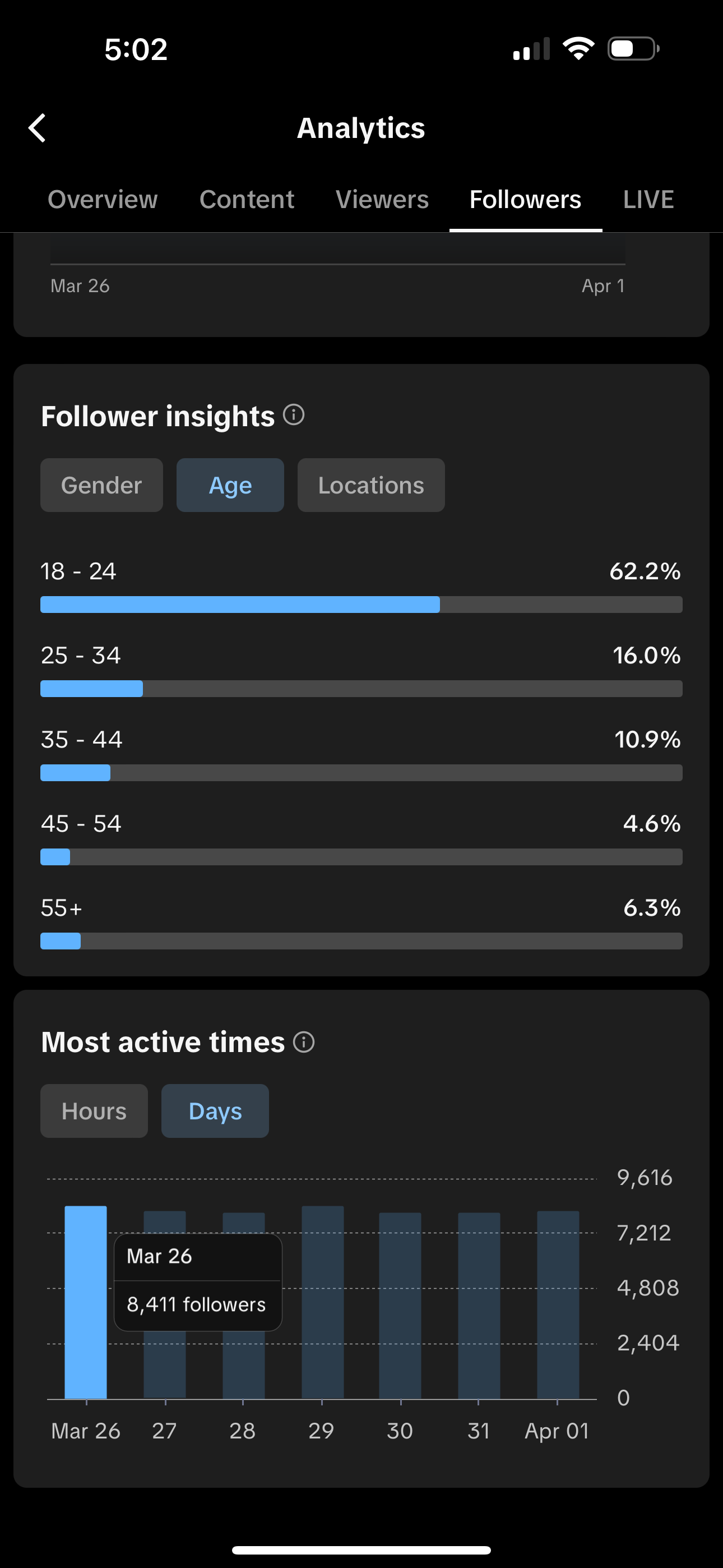
Task: Select the Age insights filter
Action: [x=230, y=485]
